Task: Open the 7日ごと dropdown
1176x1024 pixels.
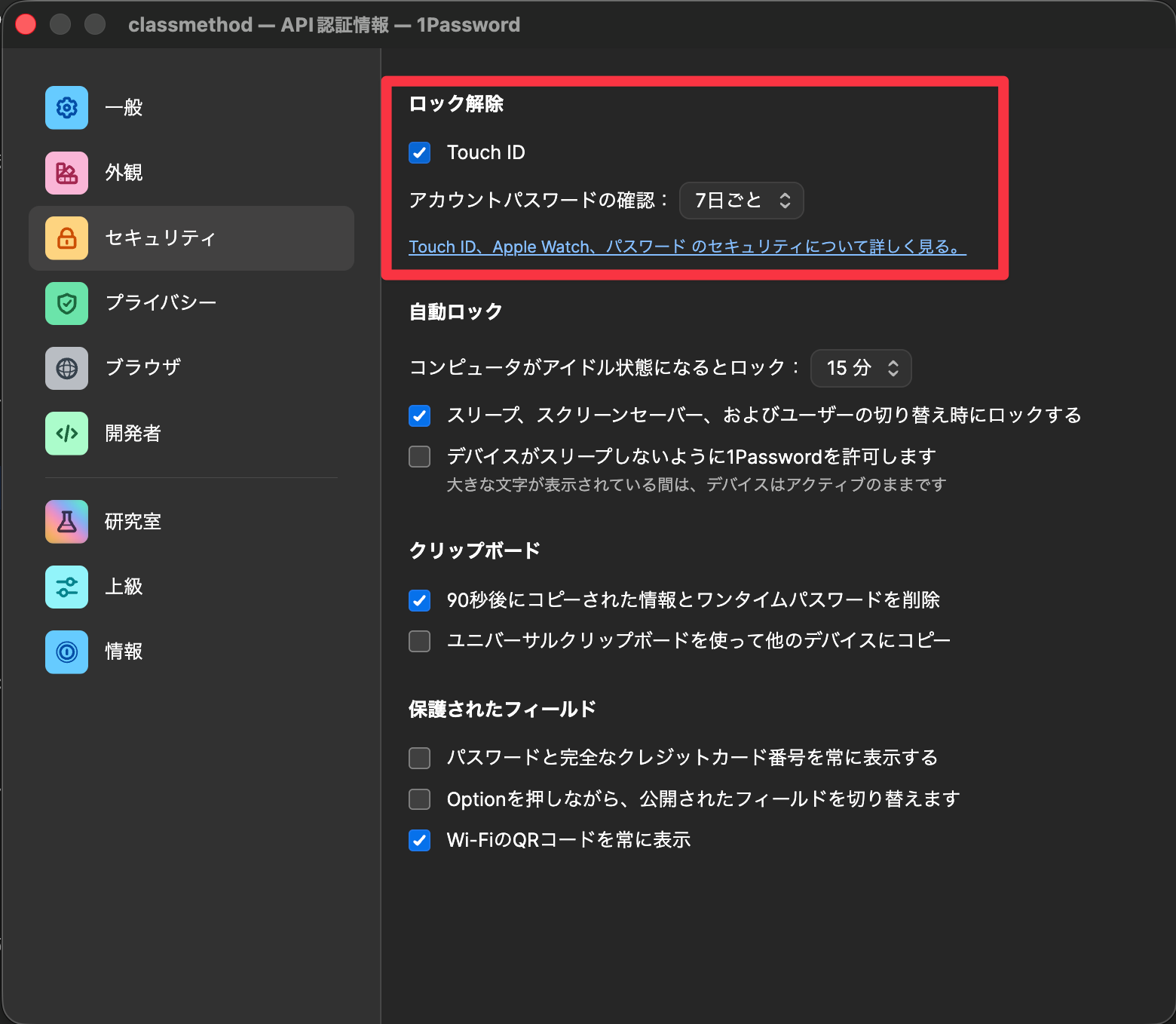Action: click(x=741, y=201)
